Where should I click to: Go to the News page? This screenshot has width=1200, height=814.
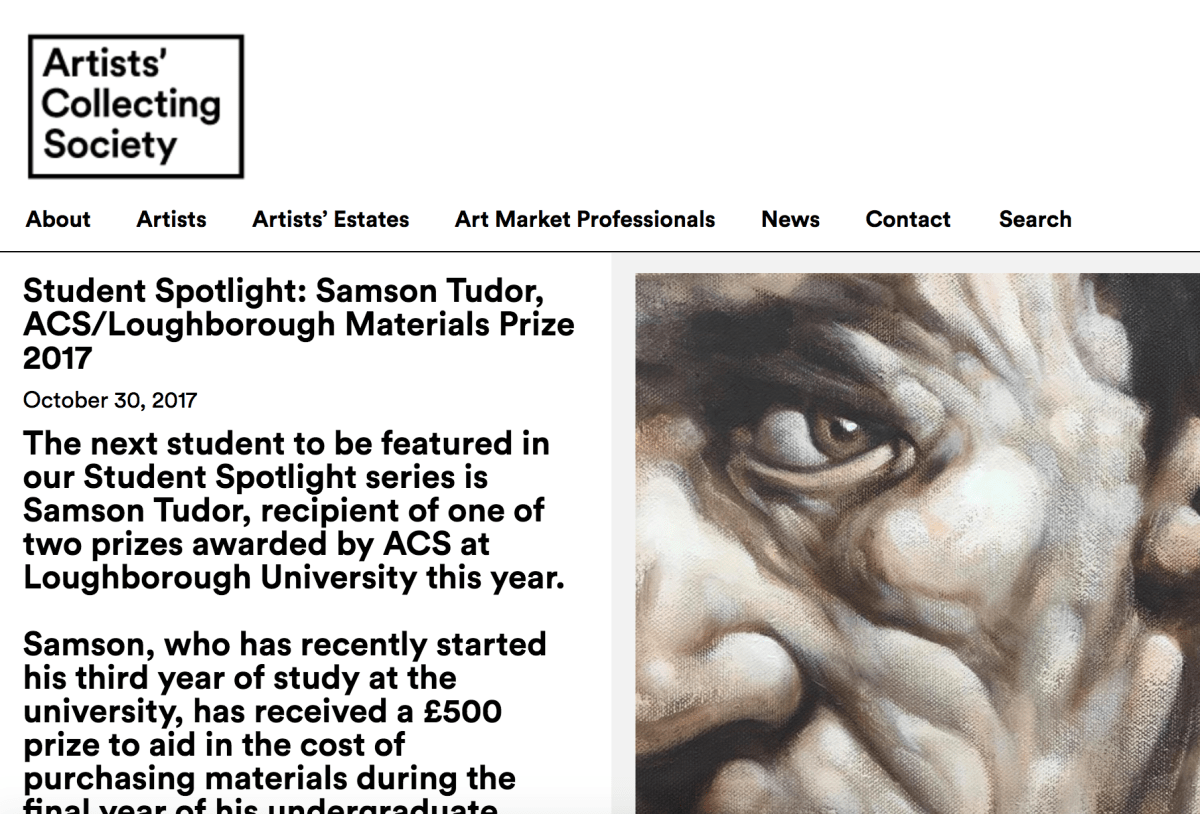point(790,219)
